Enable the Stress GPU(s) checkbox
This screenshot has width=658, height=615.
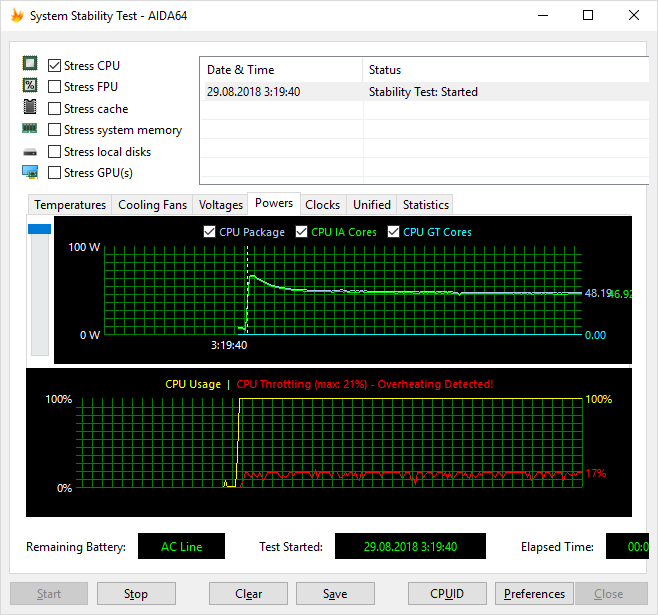54,172
